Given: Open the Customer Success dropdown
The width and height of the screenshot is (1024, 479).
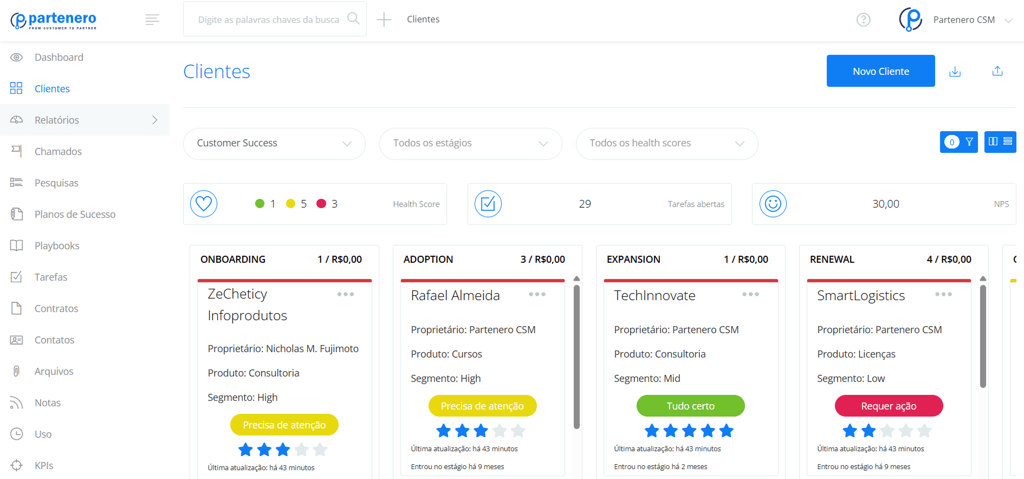Looking at the screenshot, I should 274,143.
